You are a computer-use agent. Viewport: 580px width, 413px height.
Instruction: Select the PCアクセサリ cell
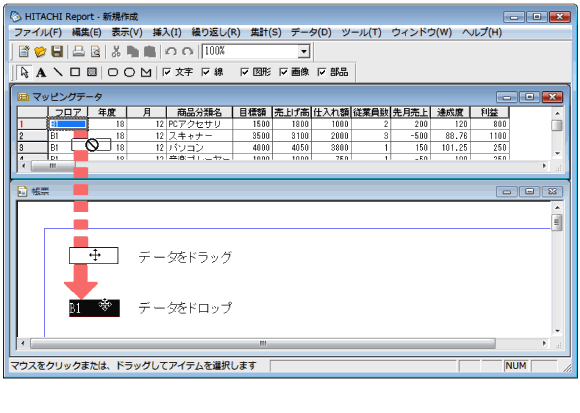point(199,124)
